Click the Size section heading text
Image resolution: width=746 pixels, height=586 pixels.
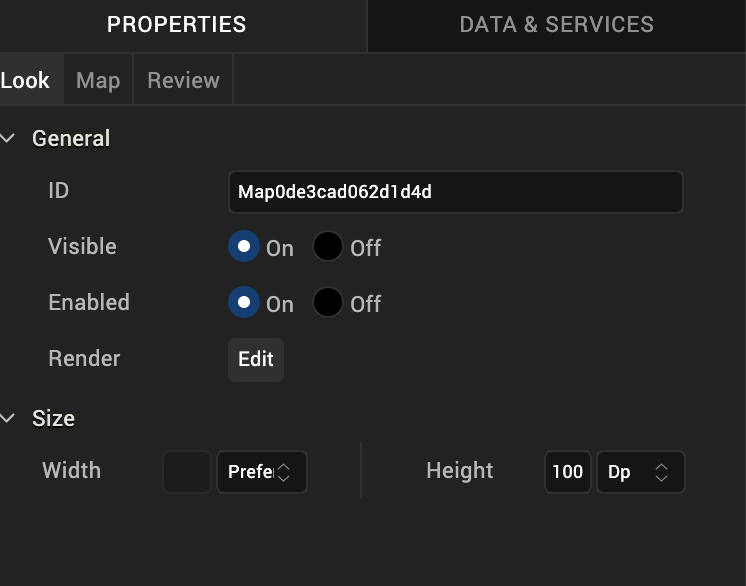(x=53, y=419)
